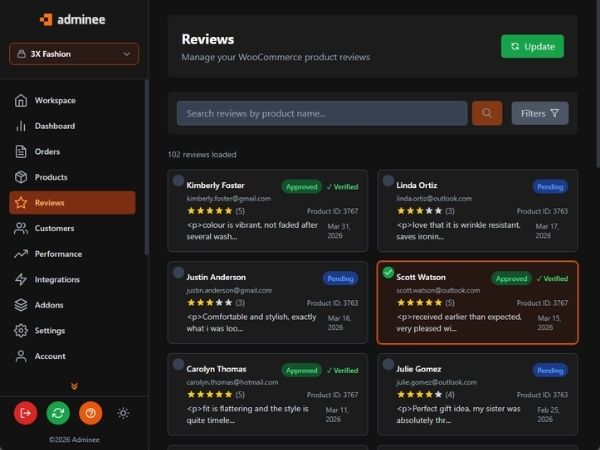600x450 pixels.
Task: Click the Adminee logo
Action: [x=73, y=19]
